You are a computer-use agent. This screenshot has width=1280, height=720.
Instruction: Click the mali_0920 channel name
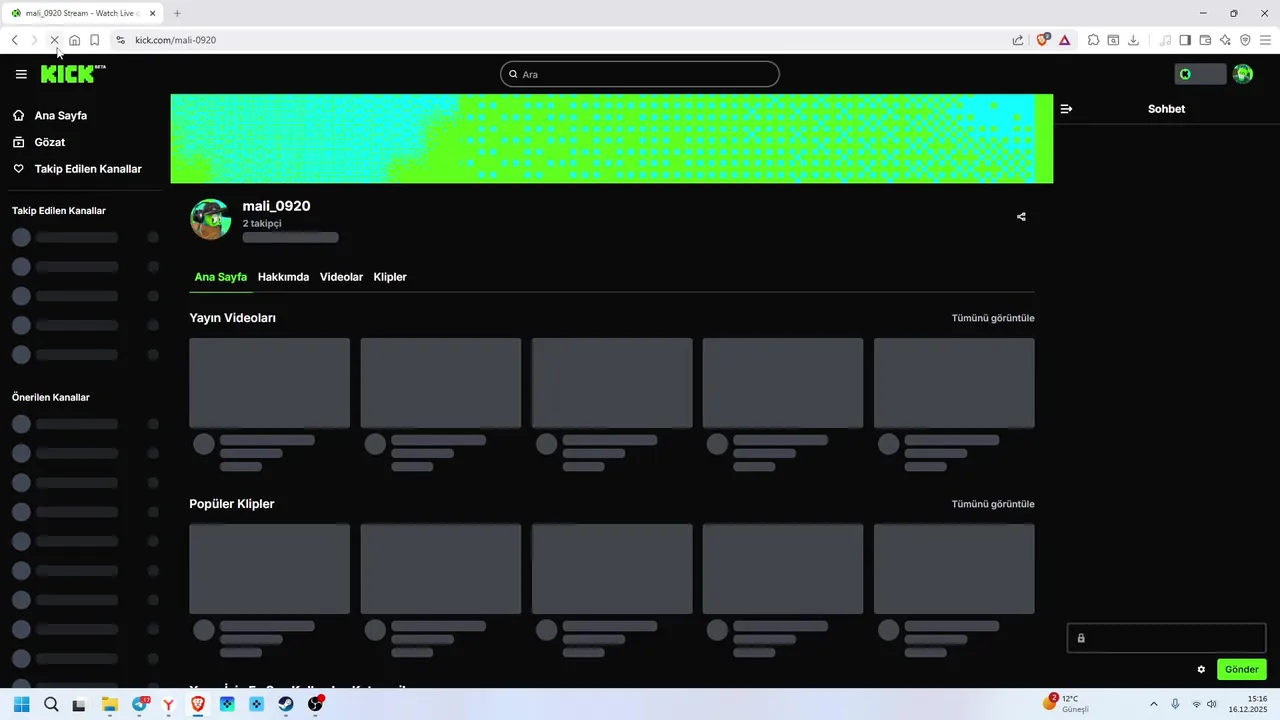[x=276, y=206]
